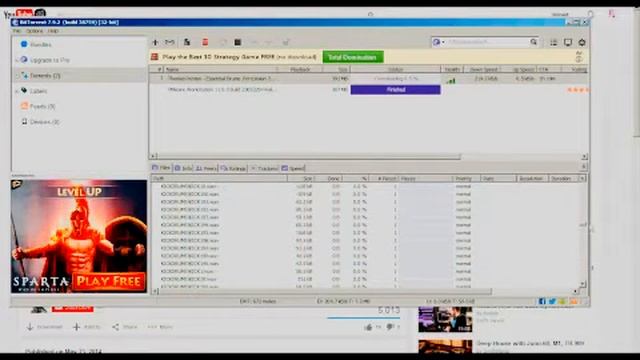Click the red ad icon in banner
The height and width of the screenshot is (360, 640).
click(155, 57)
